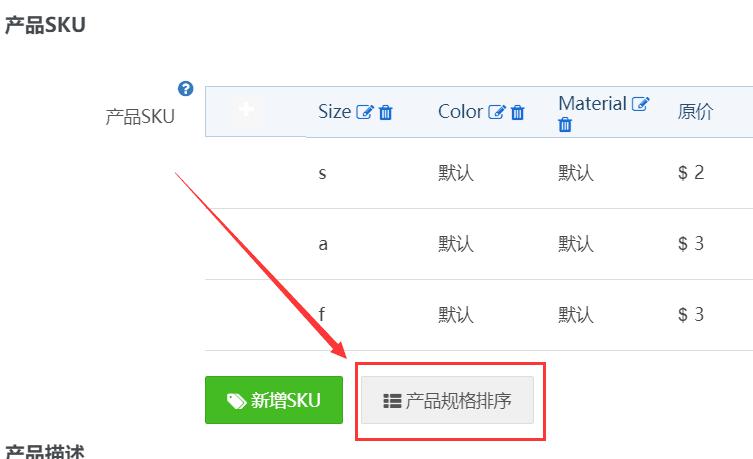Select the size value f cell
This screenshot has height=459, width=753.
point(322,314)
